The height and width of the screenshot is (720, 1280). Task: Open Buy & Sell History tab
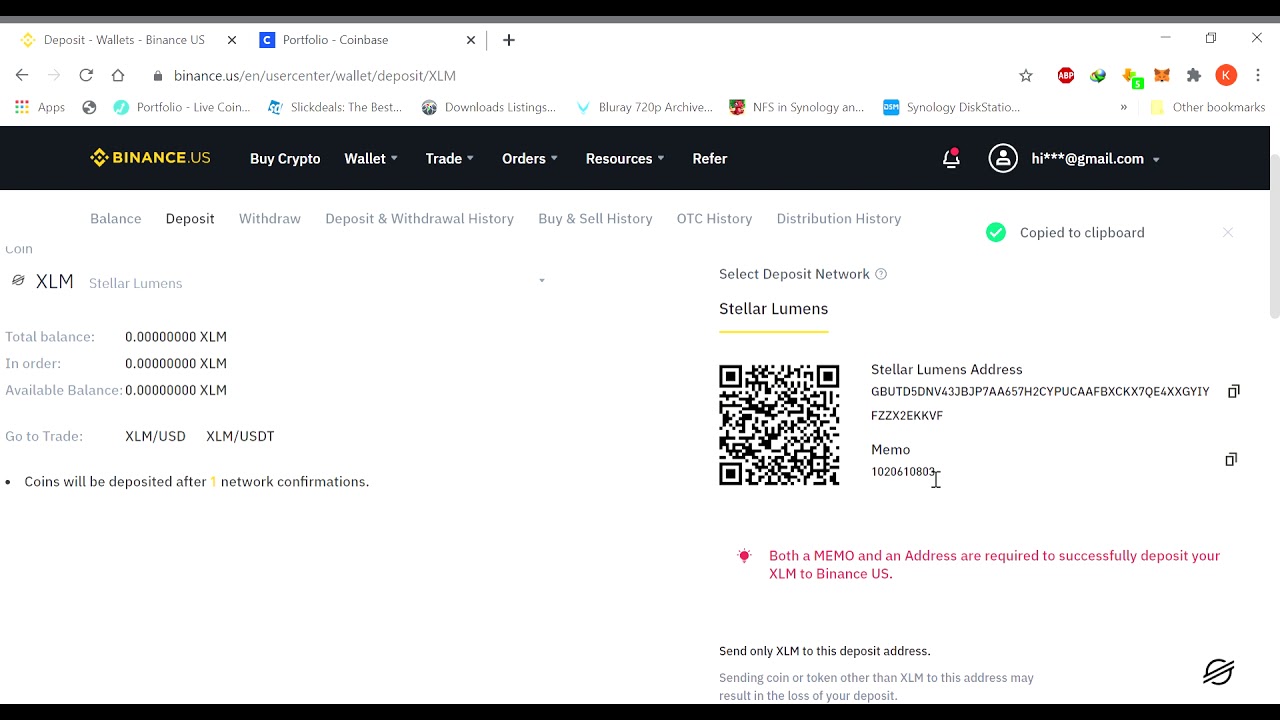point(595,218)
